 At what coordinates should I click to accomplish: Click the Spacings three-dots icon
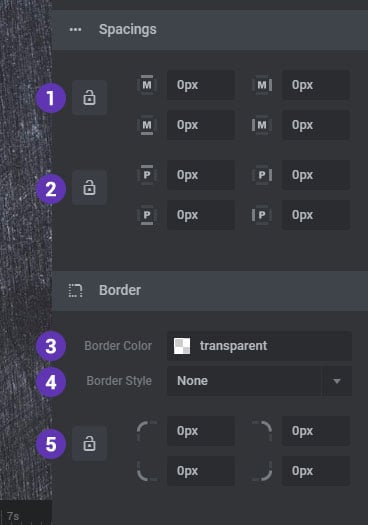pos(75,30)
